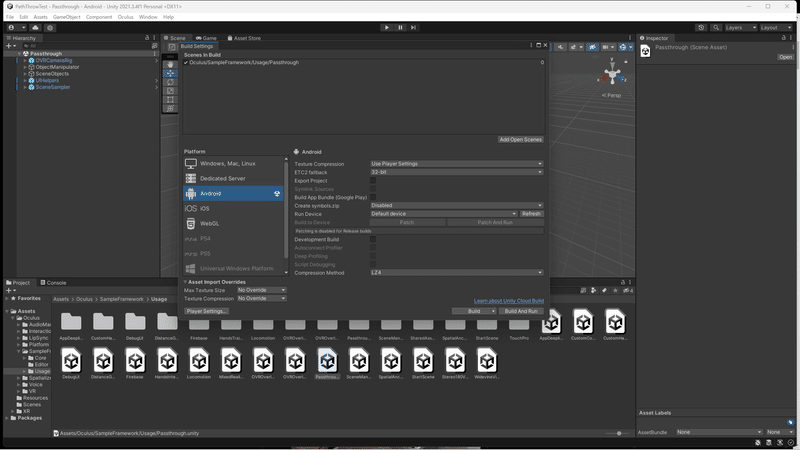Open the Window menu
Viewport: 800px width, 450px height.
[x=148, y=17]
